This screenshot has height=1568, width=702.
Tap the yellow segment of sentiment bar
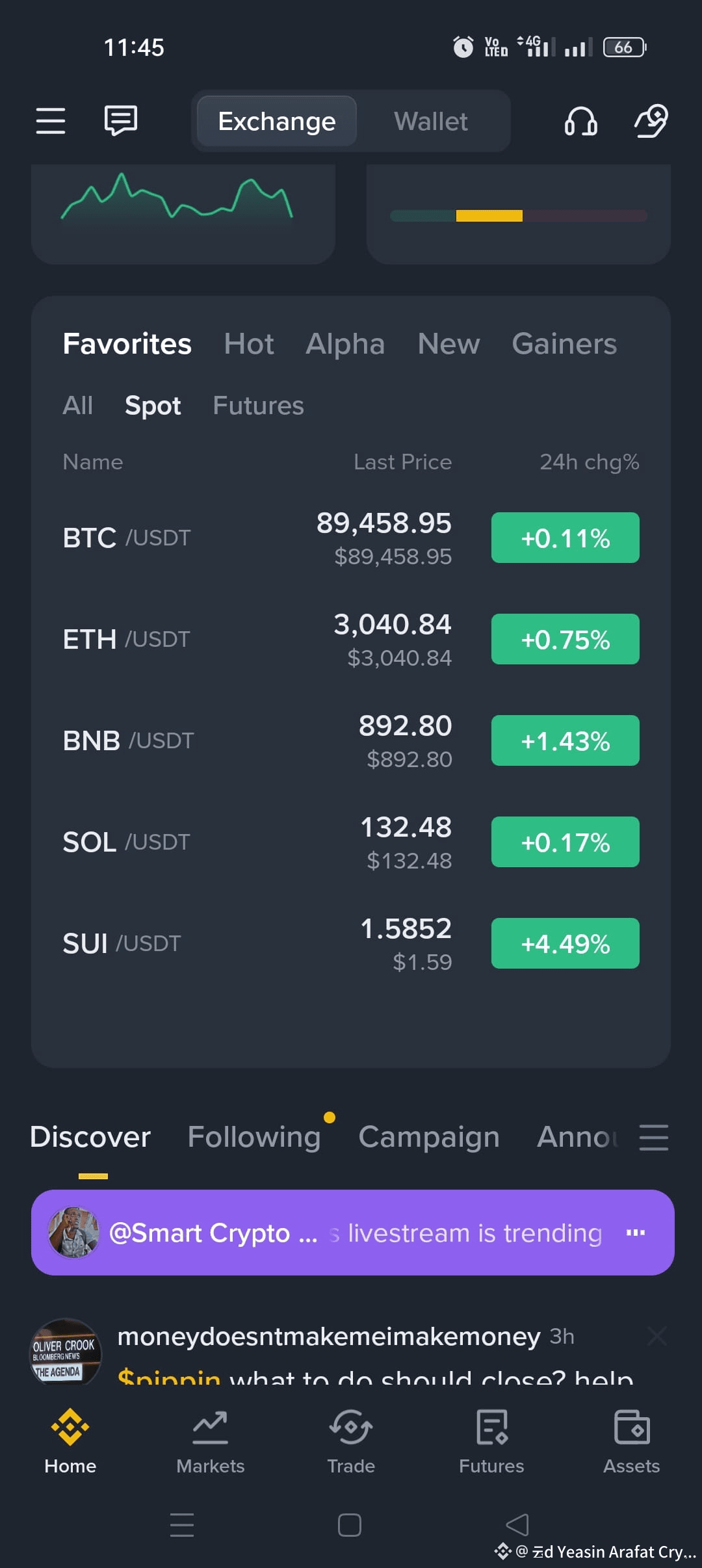(489, 216)
